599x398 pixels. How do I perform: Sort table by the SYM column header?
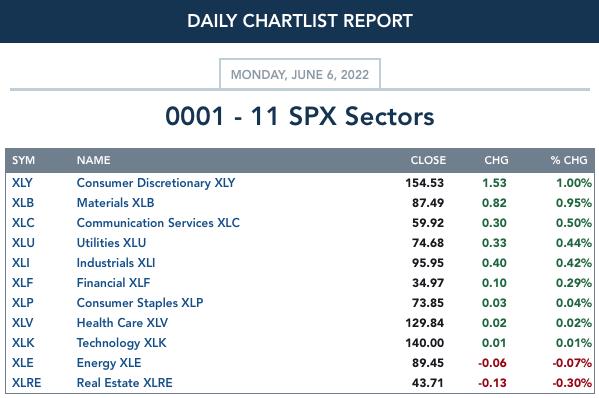23,160
